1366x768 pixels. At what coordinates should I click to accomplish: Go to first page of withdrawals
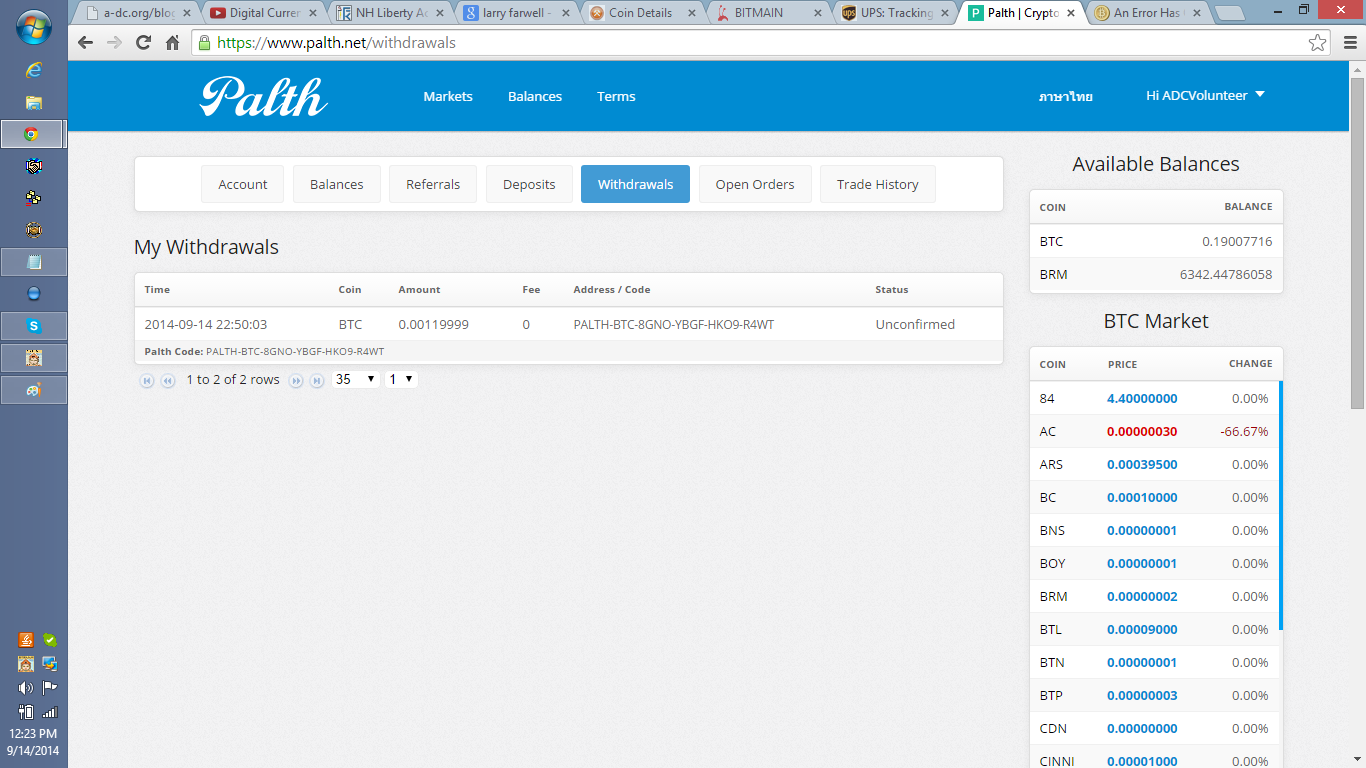[147, 381]
